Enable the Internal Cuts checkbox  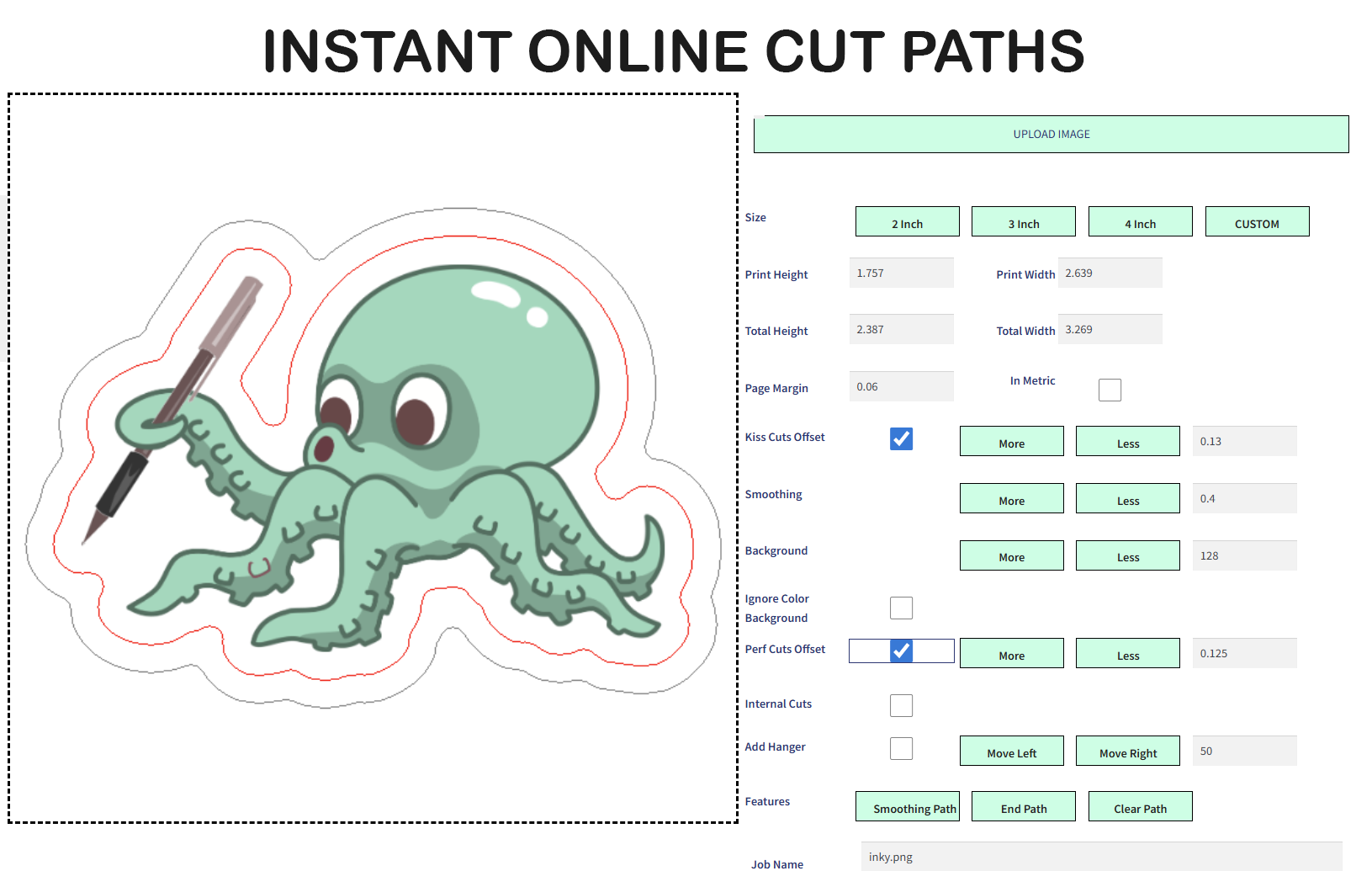(x=901, y=705)
